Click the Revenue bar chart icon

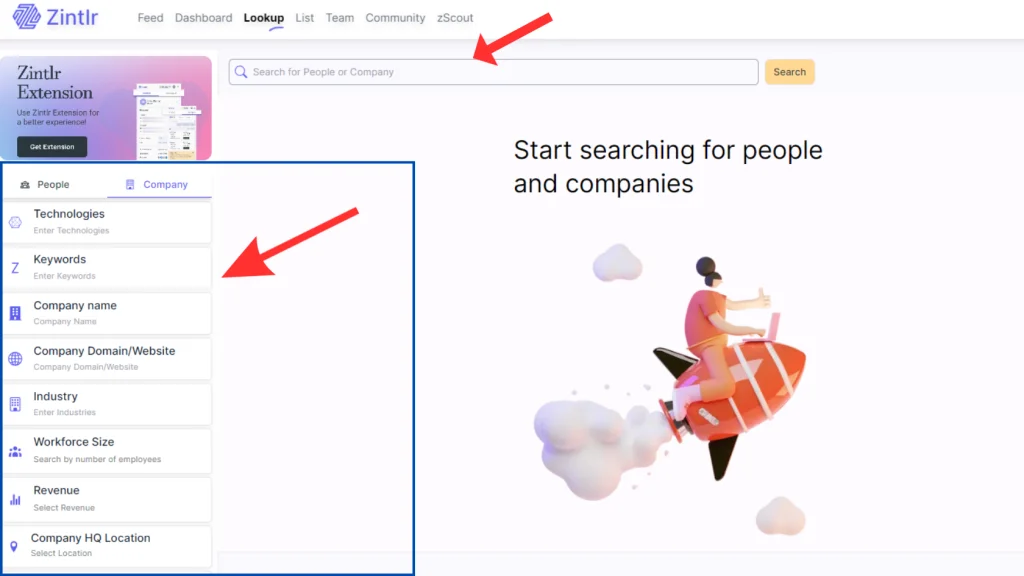pyautogui.click(x=15, y=500)
